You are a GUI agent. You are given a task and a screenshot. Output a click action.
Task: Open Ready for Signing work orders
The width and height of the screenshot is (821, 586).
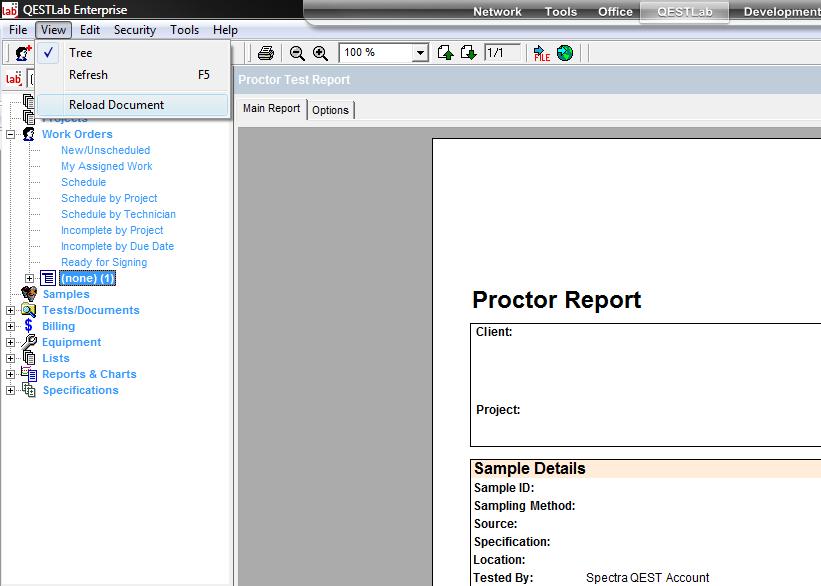[x=103, y=262]
